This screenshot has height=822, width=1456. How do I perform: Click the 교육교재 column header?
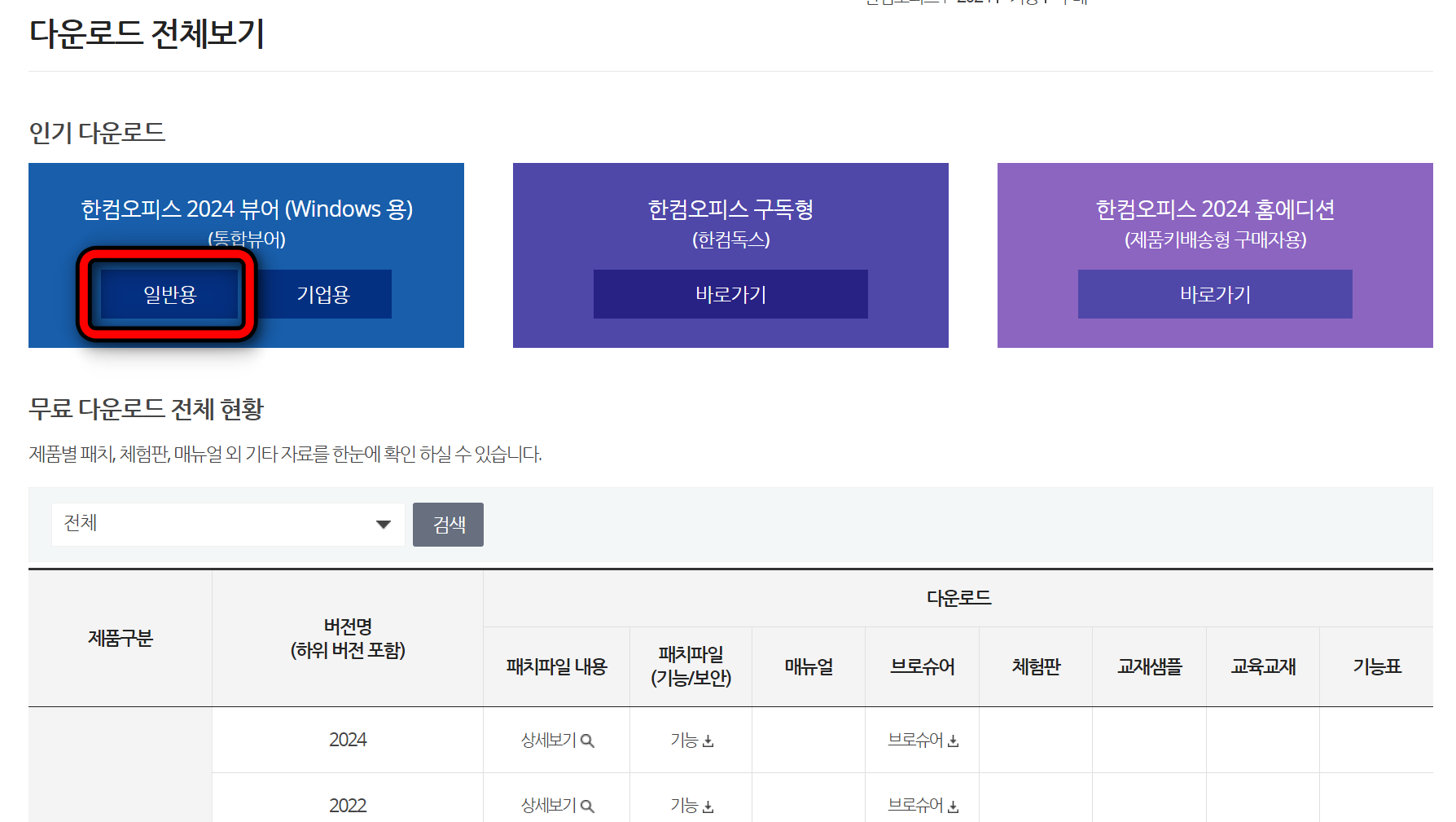[x=1263, y=666]
